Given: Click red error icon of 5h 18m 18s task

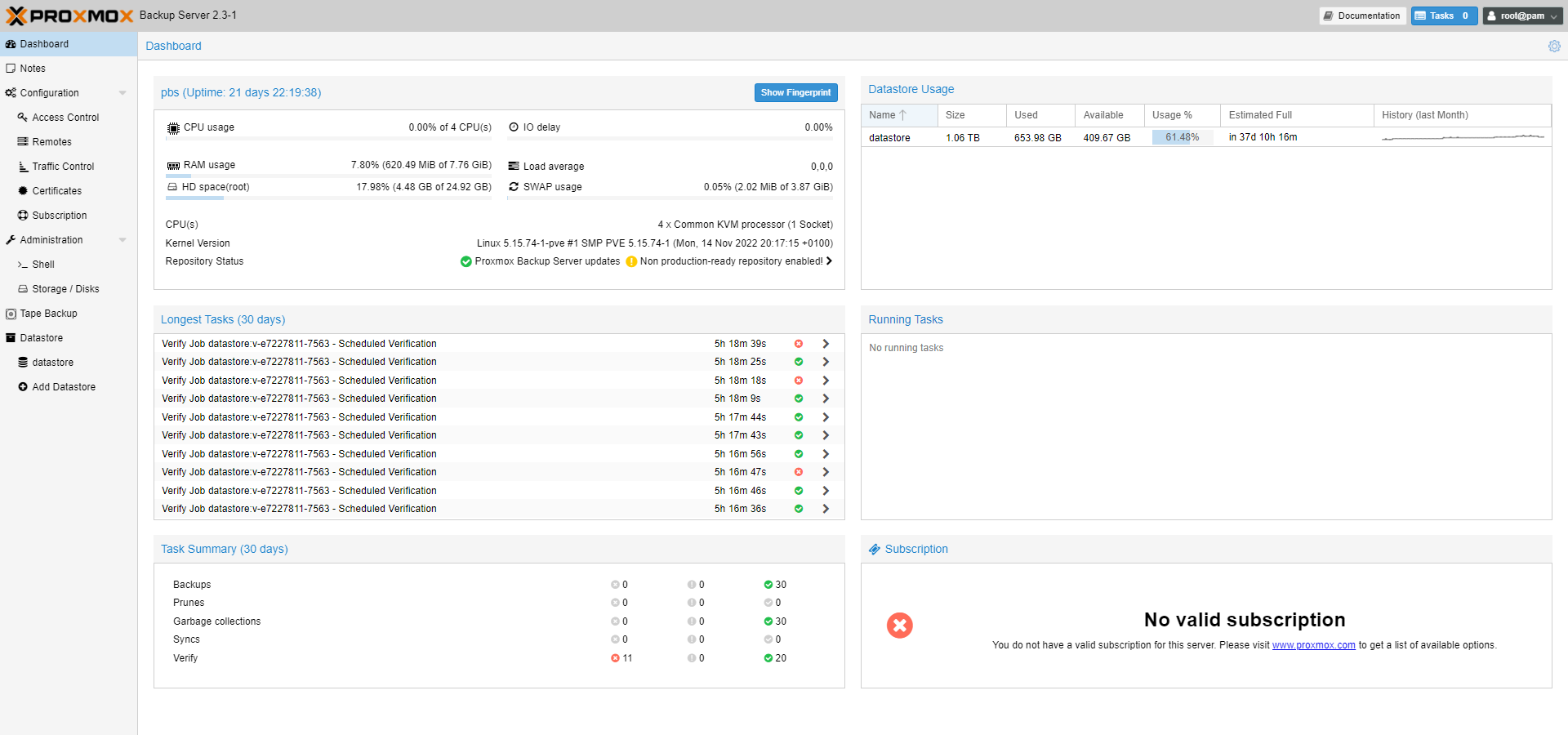Looking at the screenshot, I should click(799, 381).
